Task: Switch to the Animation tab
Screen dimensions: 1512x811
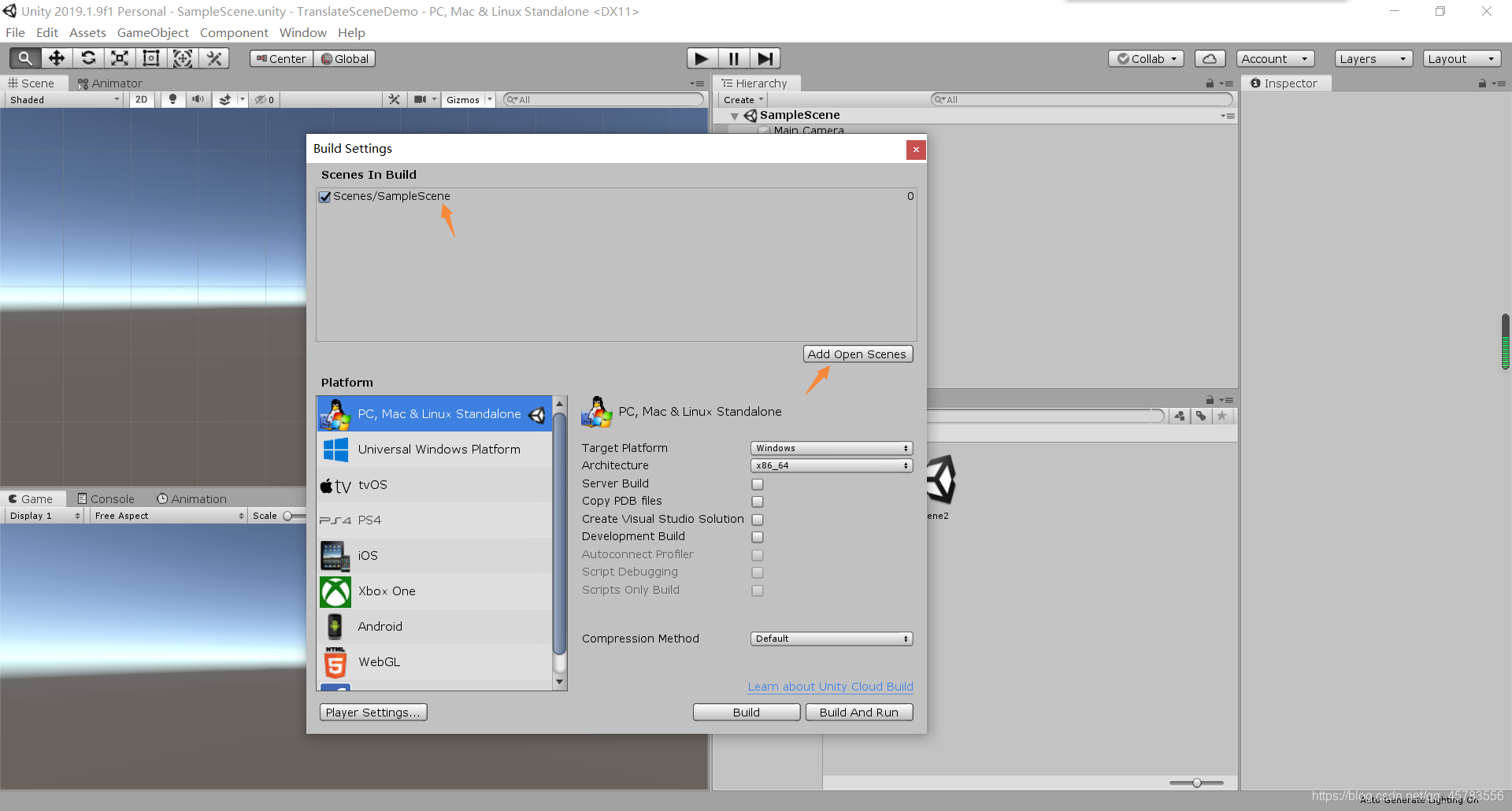Action: pyautogui.click(x=191, y=499)
